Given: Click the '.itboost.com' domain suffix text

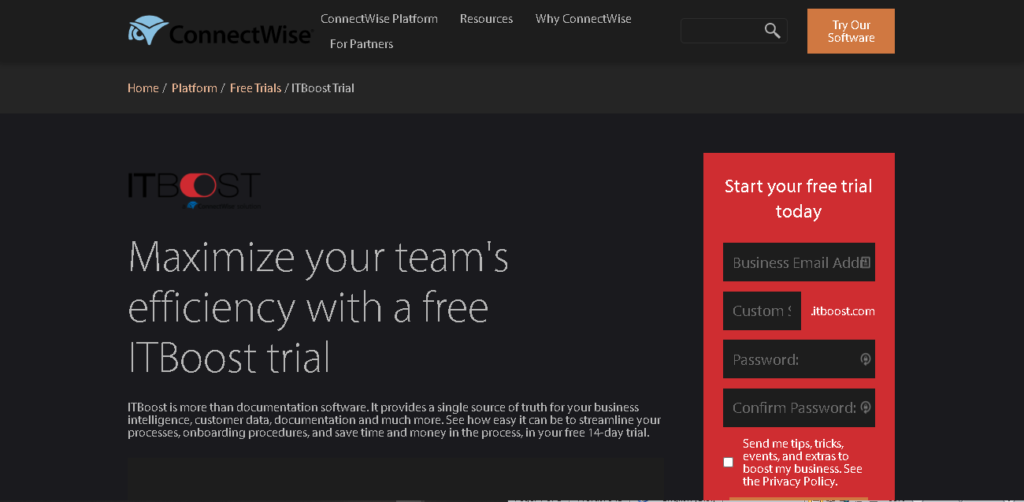Looking at the screenshot, I should pyautogui.click(x=842, y=311).
